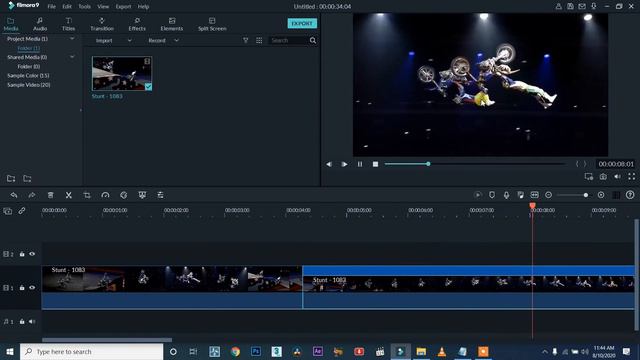Add a new folder in media panel

[x=11, y=178]
